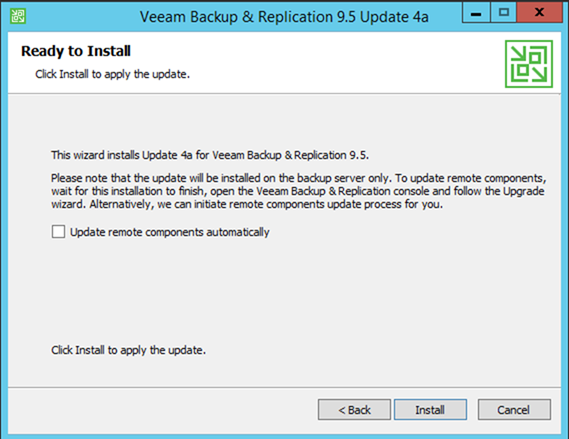Close the wizard with the red X
This screenshot has height=439, width=569.
[x=540, y=13]
